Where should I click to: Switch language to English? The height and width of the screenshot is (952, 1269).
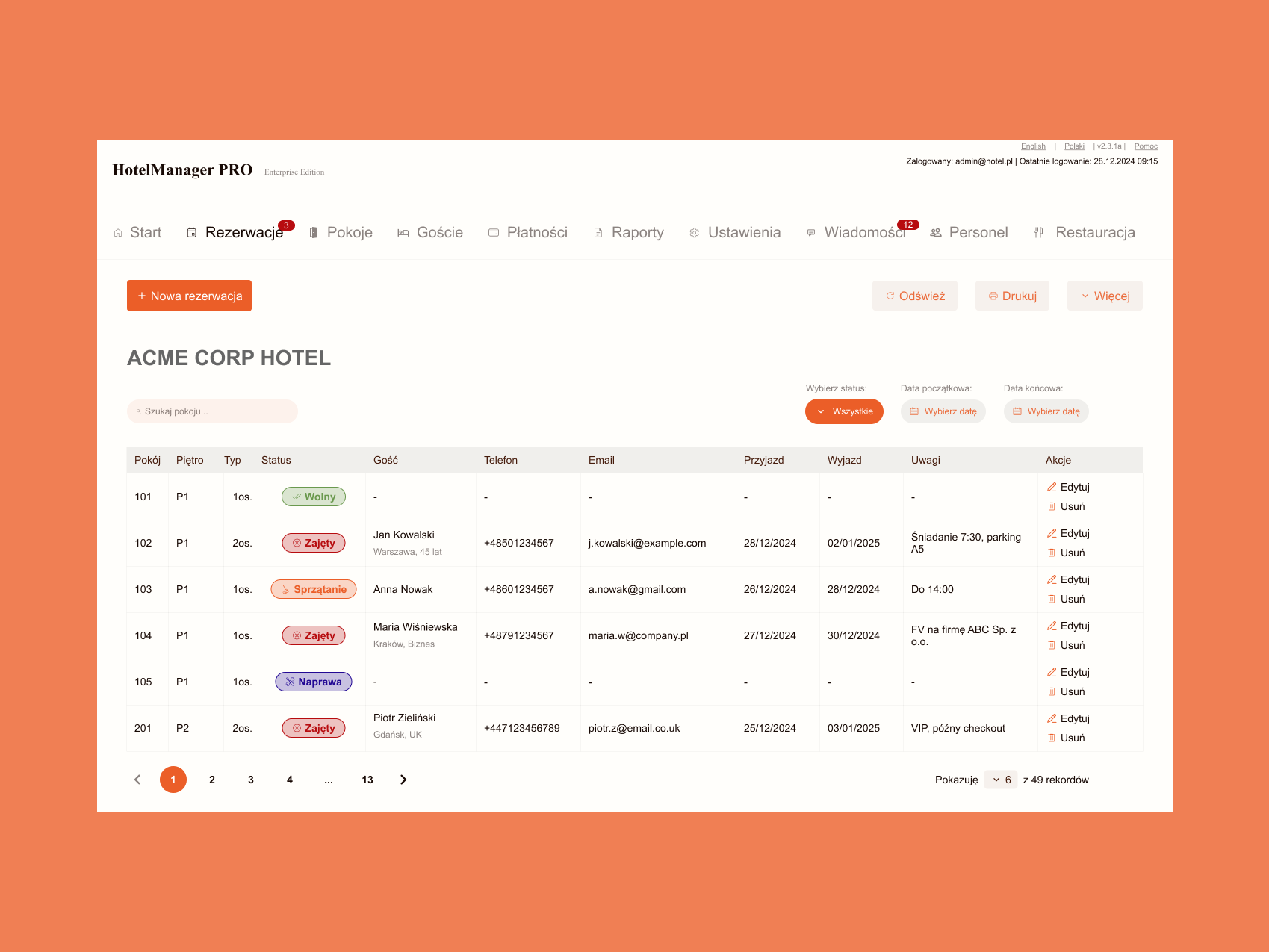(x=1033, y=146)
